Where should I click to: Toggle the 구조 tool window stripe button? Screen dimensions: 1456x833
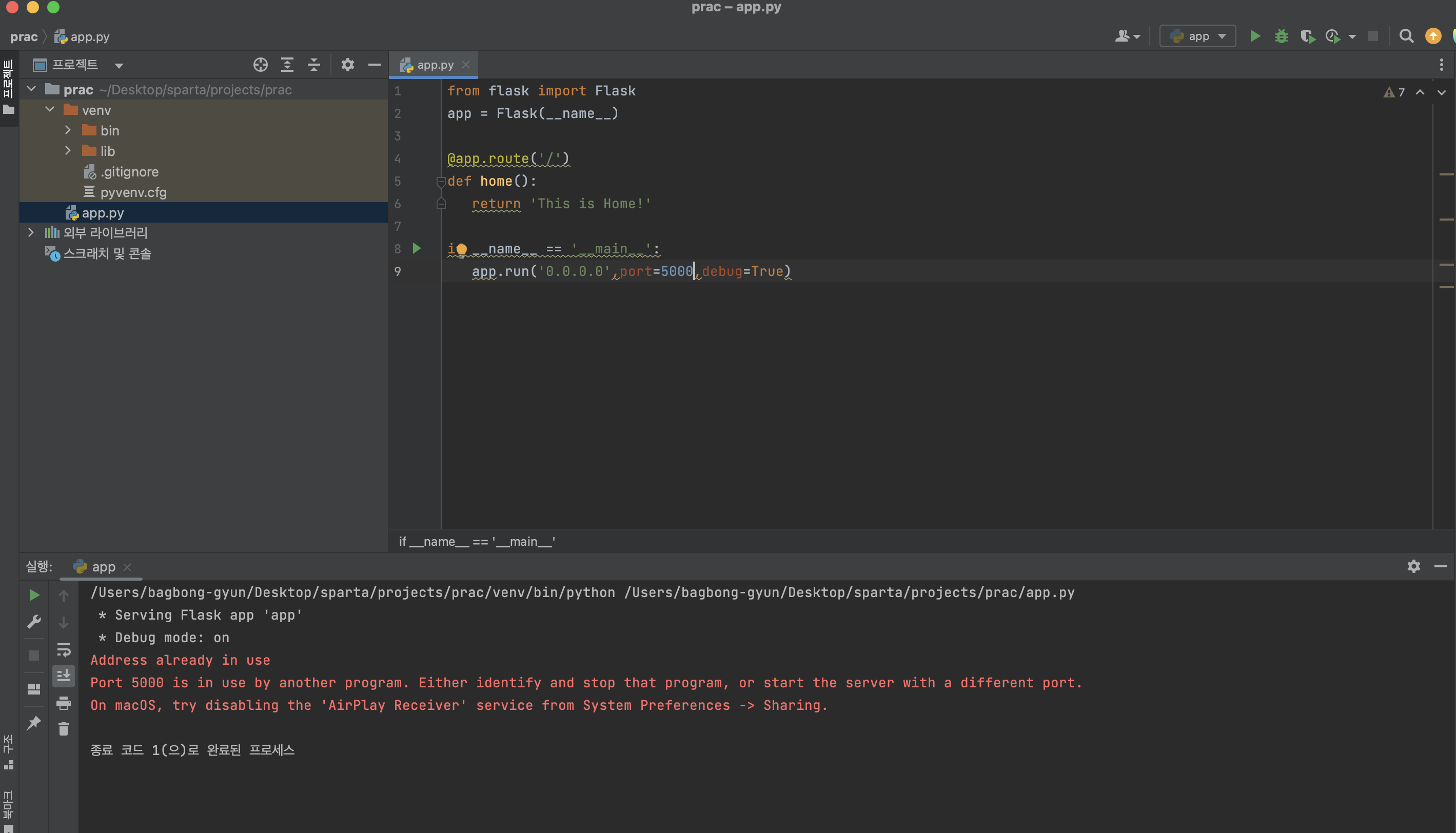(9, 752)
